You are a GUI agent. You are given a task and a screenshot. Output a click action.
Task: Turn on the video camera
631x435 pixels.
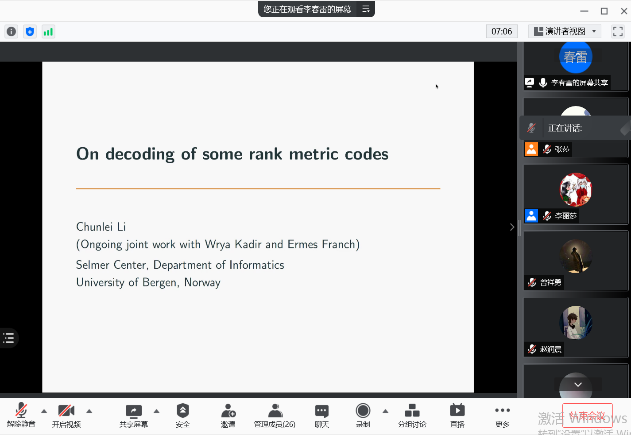pos(66,414)
